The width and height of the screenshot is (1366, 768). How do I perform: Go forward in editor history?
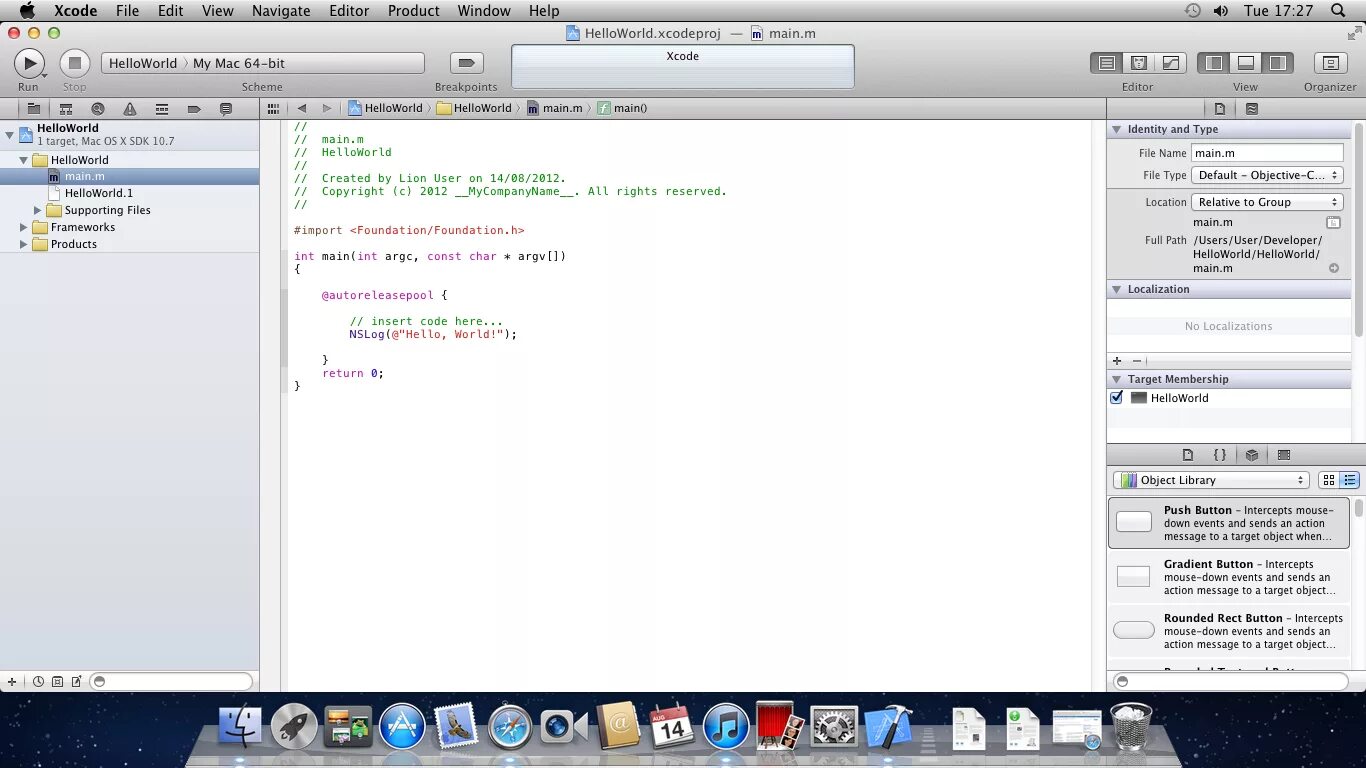click(326, 108)
